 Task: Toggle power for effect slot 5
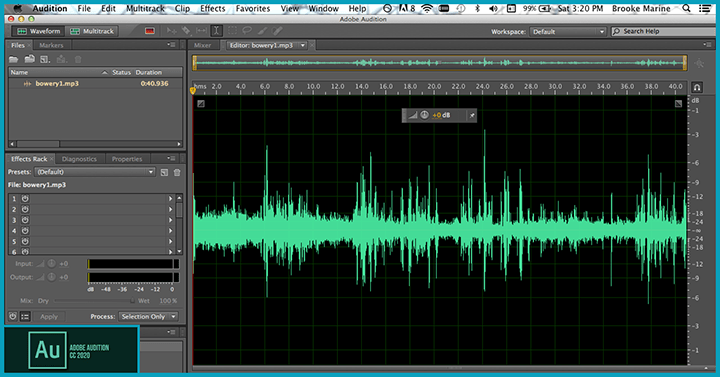(25, 241)
